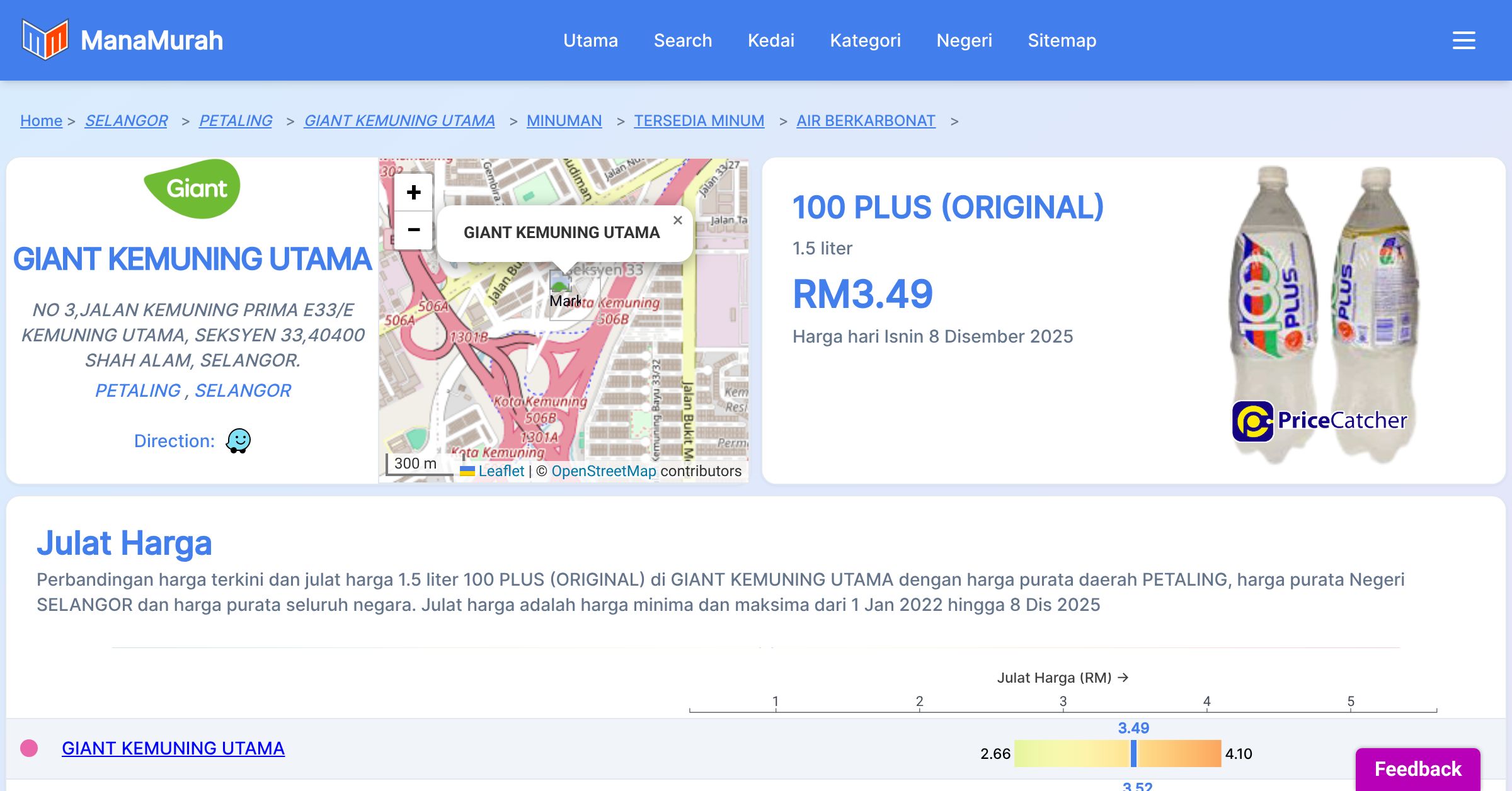The width and height of the screenshot is (1512, 791).
Task: Click the ManaMurah logo icon
Action: [45, 40]
